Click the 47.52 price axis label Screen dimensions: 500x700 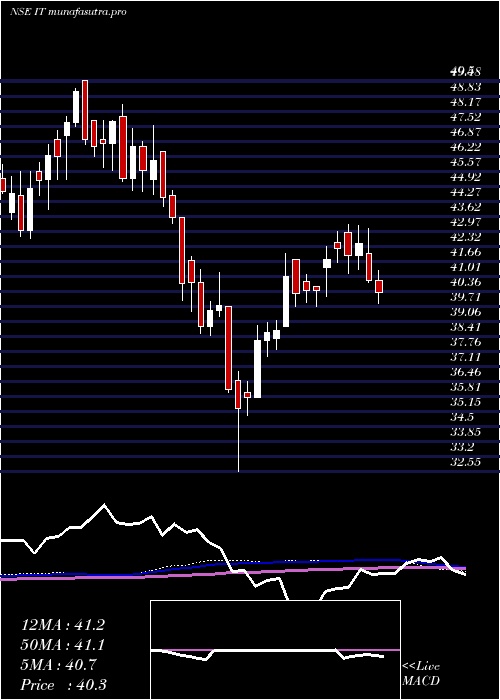pos(465,117)
